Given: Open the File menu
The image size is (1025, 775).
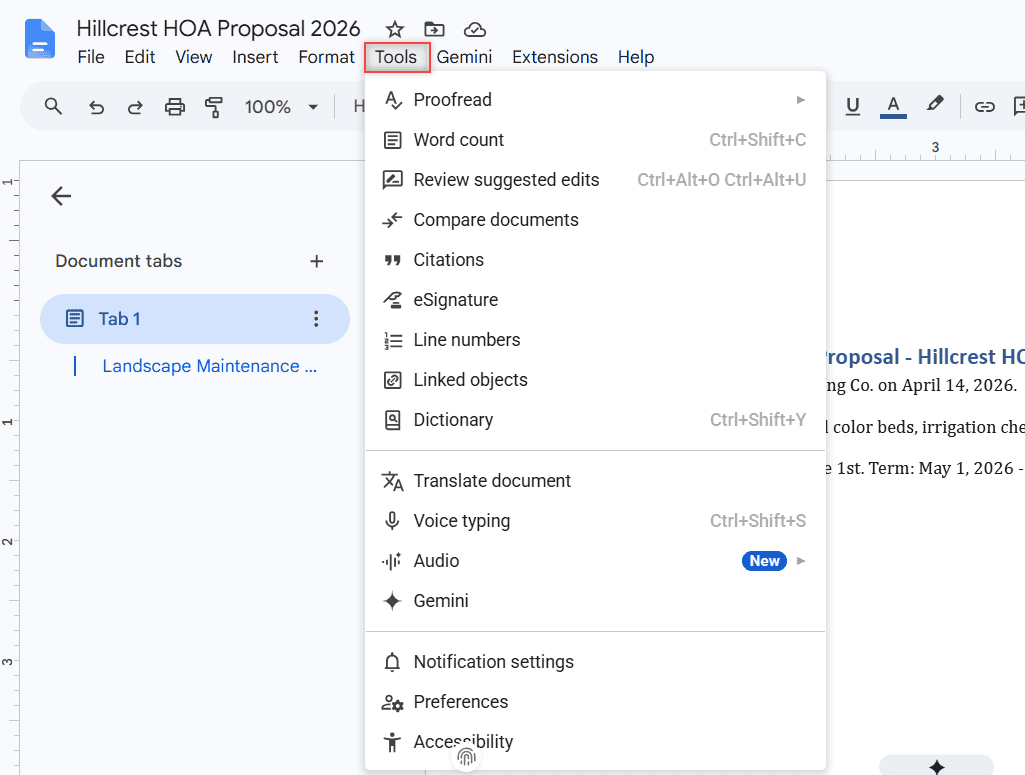Looking at the screenshot, I should (91, 58).
